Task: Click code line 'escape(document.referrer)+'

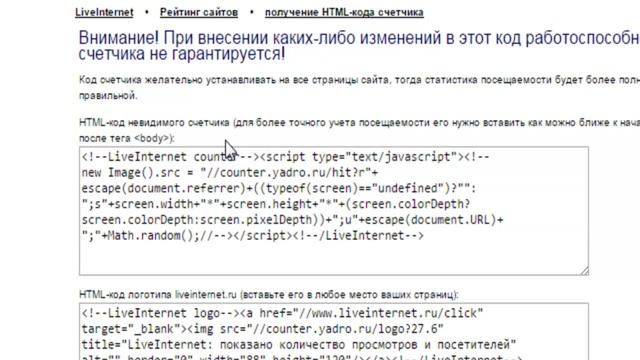Action: point(167,189)
